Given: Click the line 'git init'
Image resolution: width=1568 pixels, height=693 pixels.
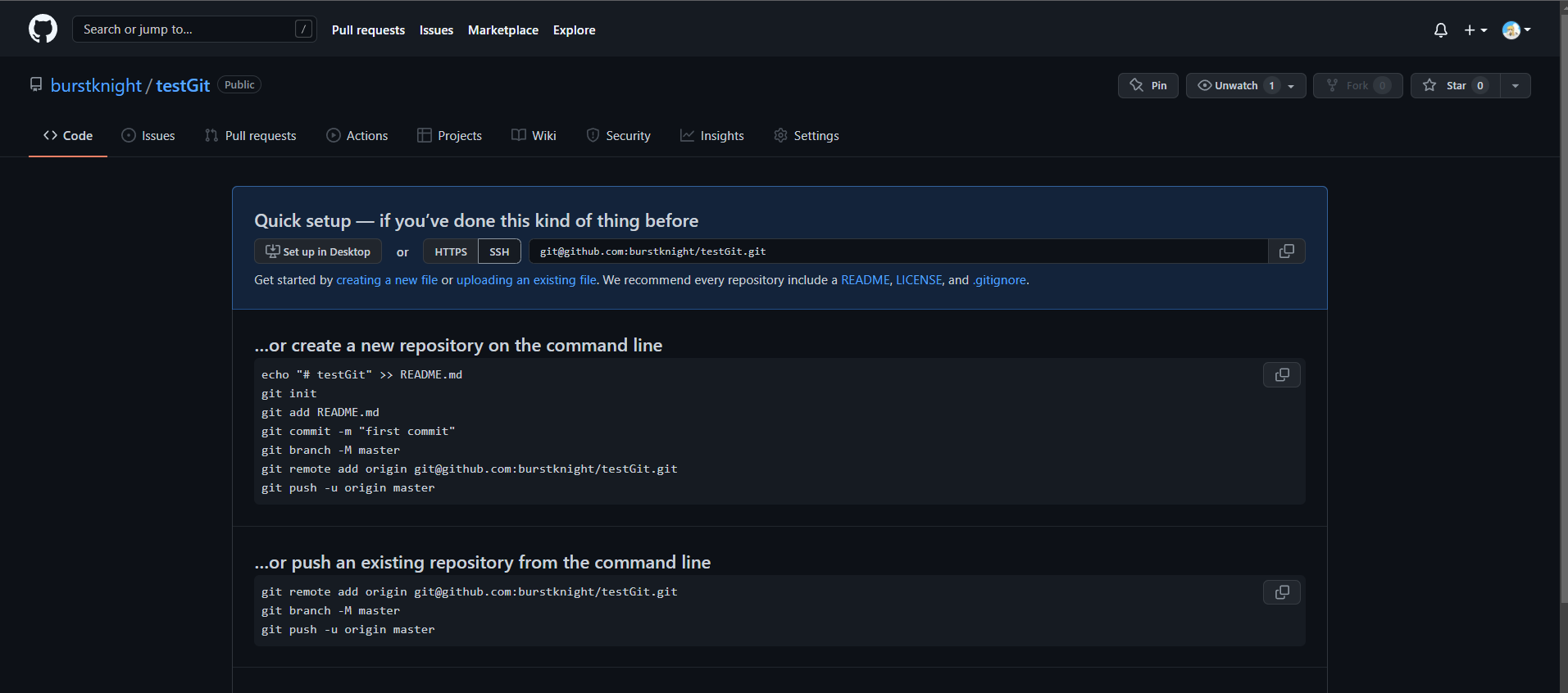Looking at the screenshot, I should [x=289, y=394].
